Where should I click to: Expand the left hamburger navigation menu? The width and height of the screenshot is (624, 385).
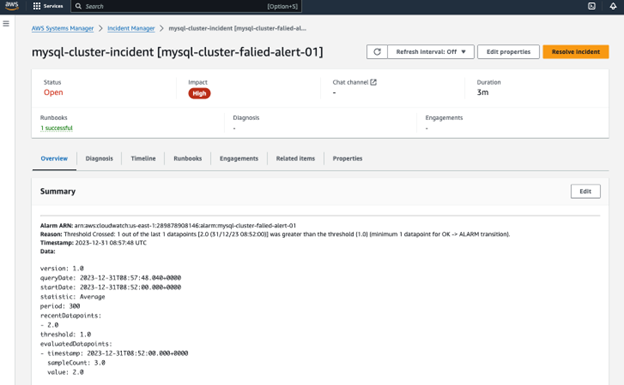click(6, 24)
